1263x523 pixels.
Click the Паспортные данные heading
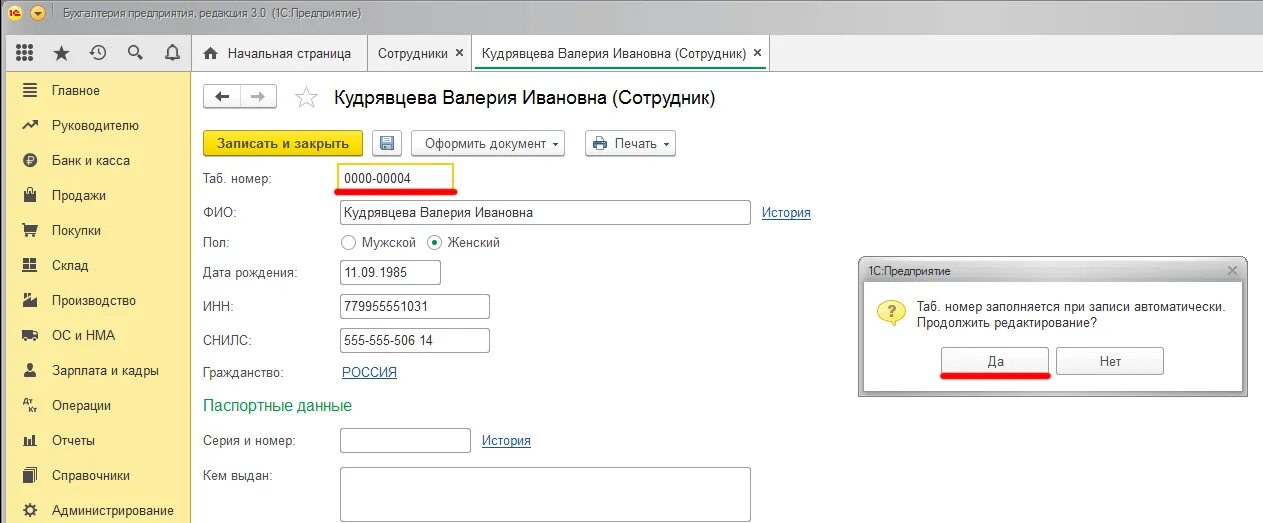pyautogui.click(x=277, y=405)
